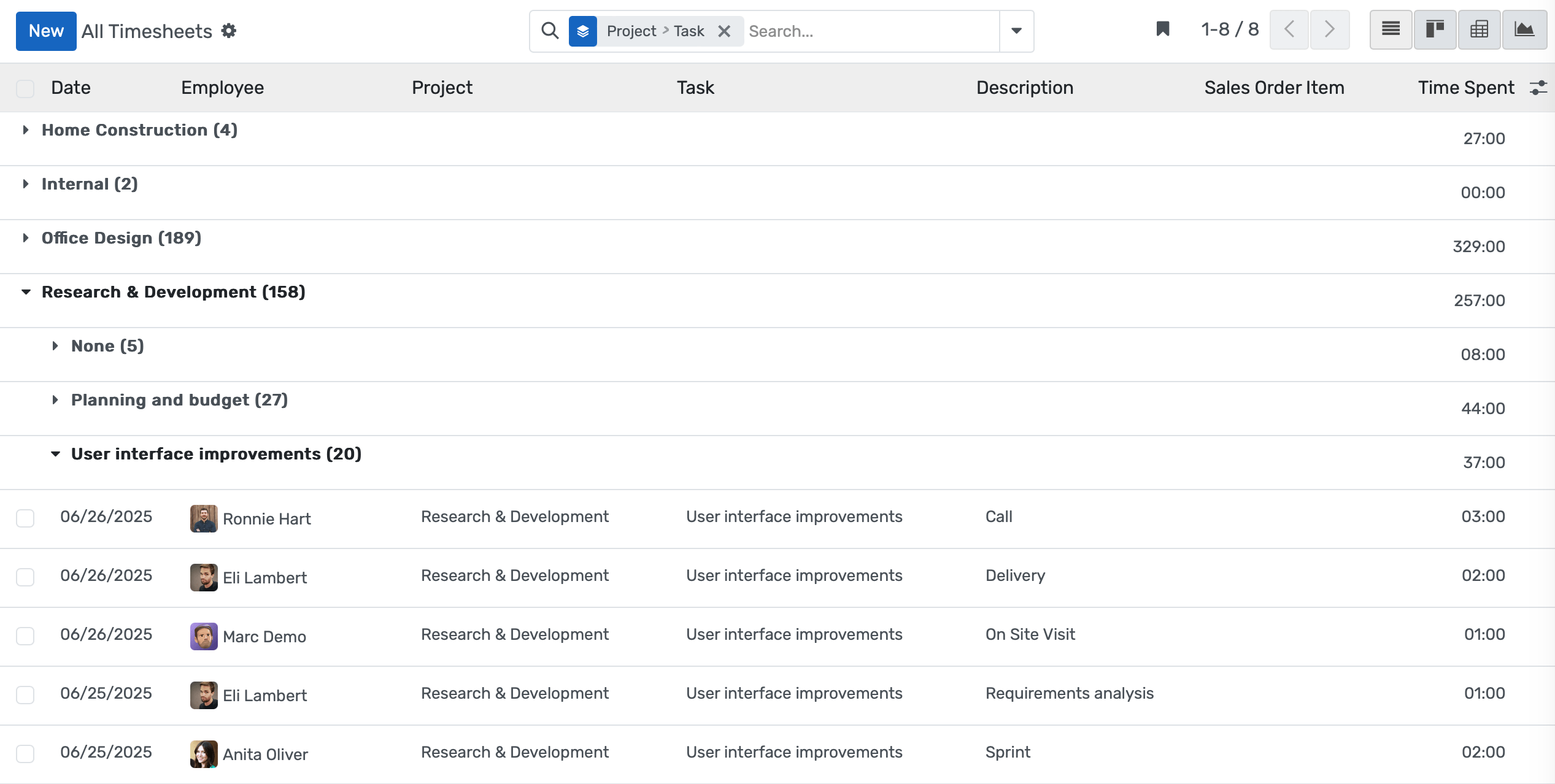Image resolution: width=1555 pixels, height=784 pixels.
Task: Toggle the select-all records checkbox
Action: click(25, 88)
